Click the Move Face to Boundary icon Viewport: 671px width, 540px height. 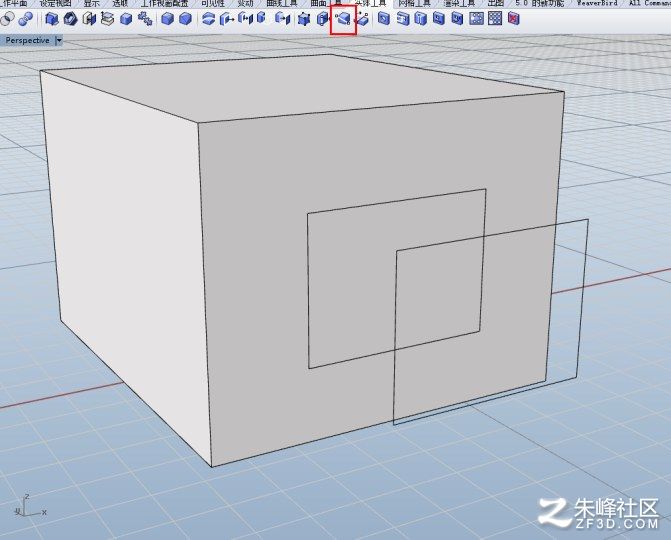[x=245, y=19]
